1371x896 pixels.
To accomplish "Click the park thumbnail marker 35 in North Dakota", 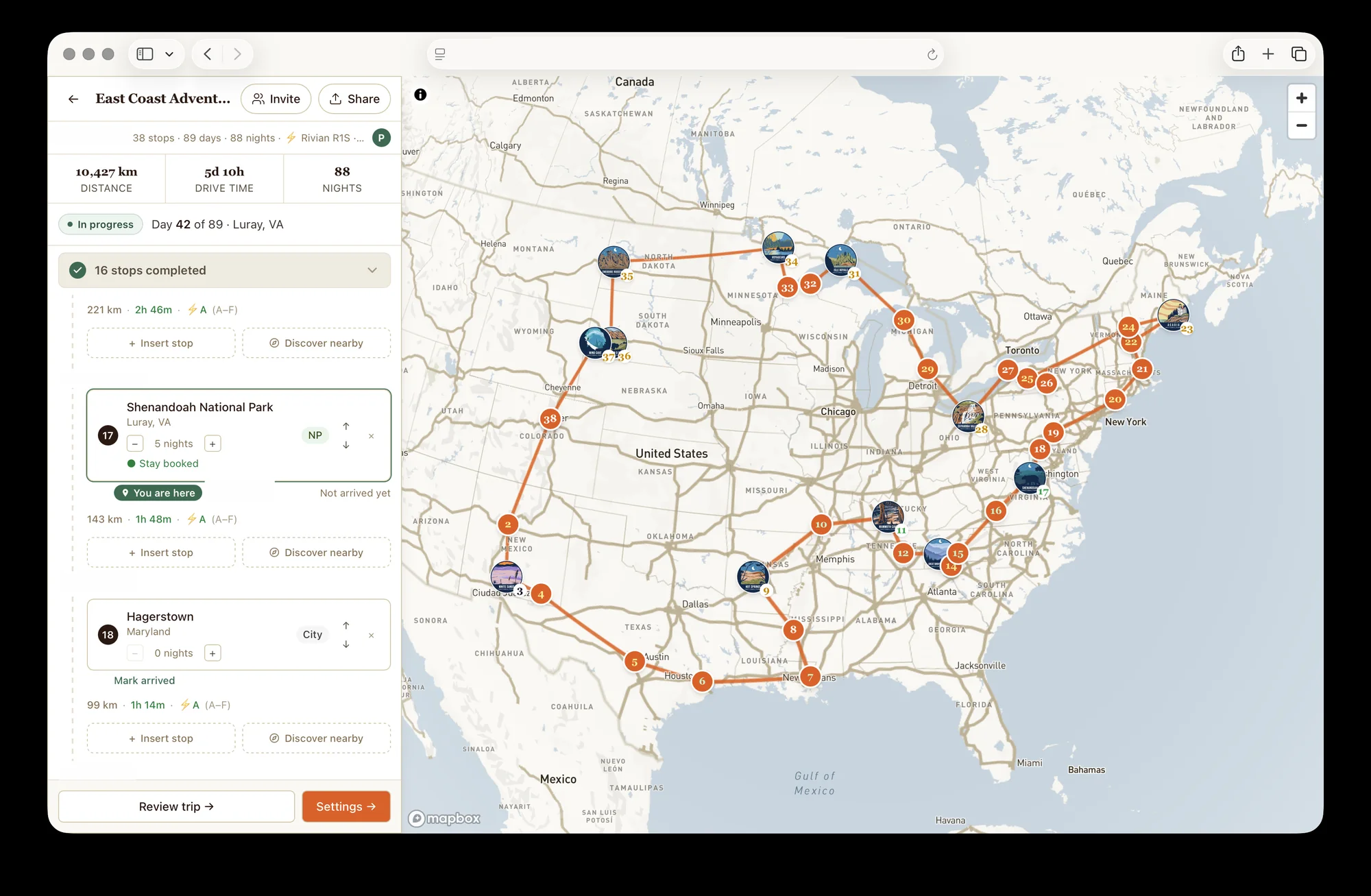I will [x=614, y=262].
